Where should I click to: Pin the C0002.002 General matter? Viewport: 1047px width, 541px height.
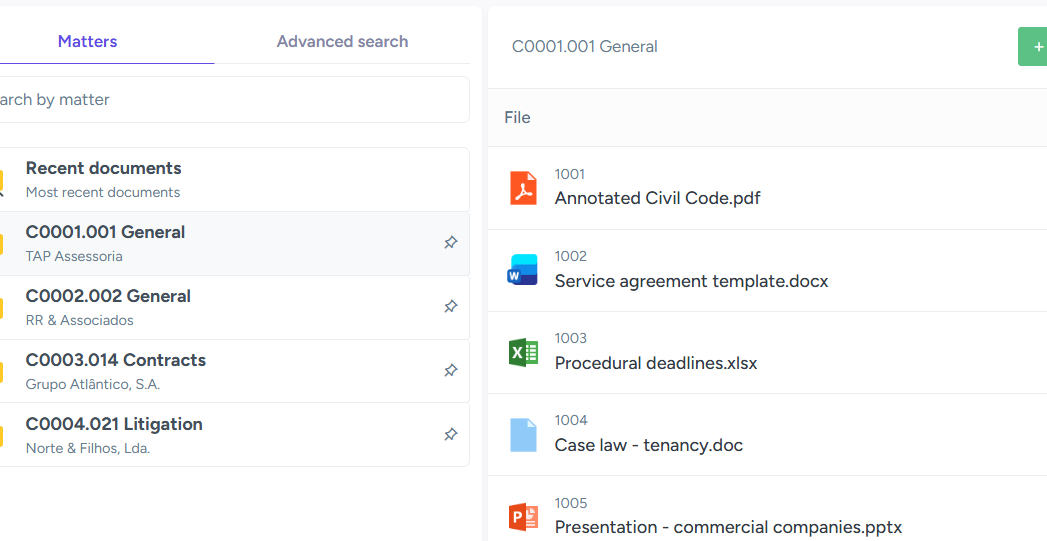click(x=451, y=307)
